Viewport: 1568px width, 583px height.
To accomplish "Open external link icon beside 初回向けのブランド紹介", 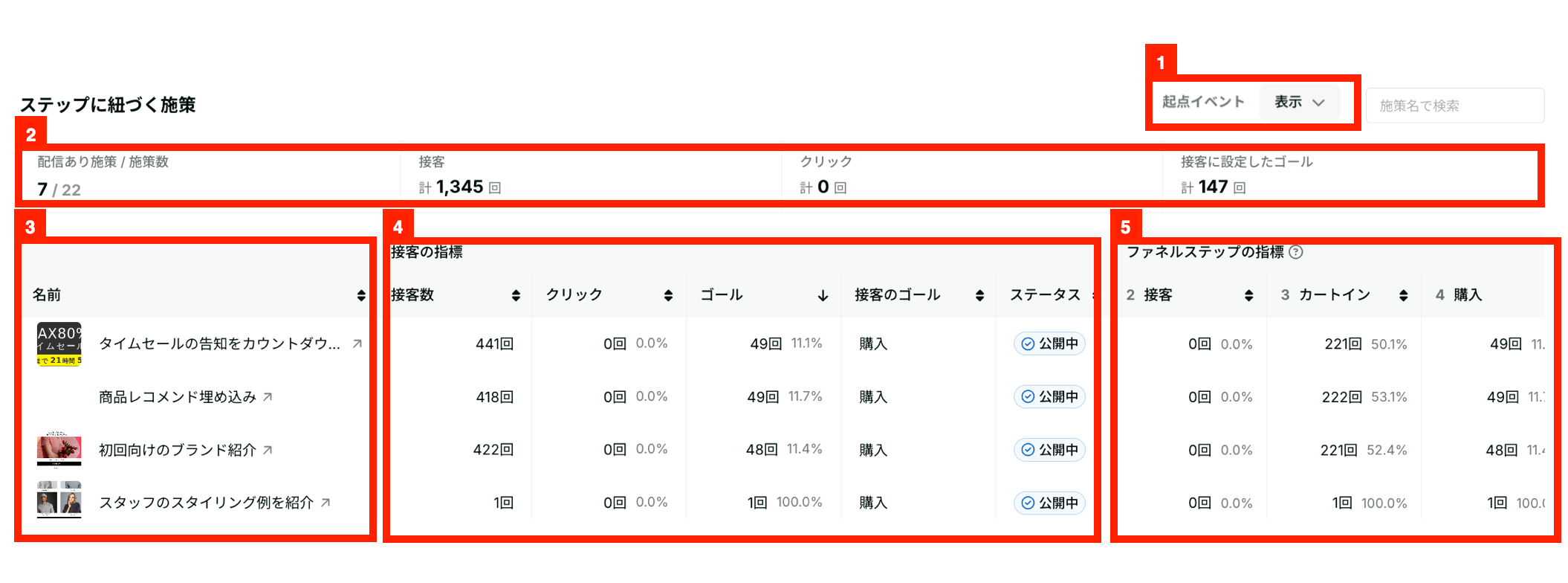I will click(268, 450).
